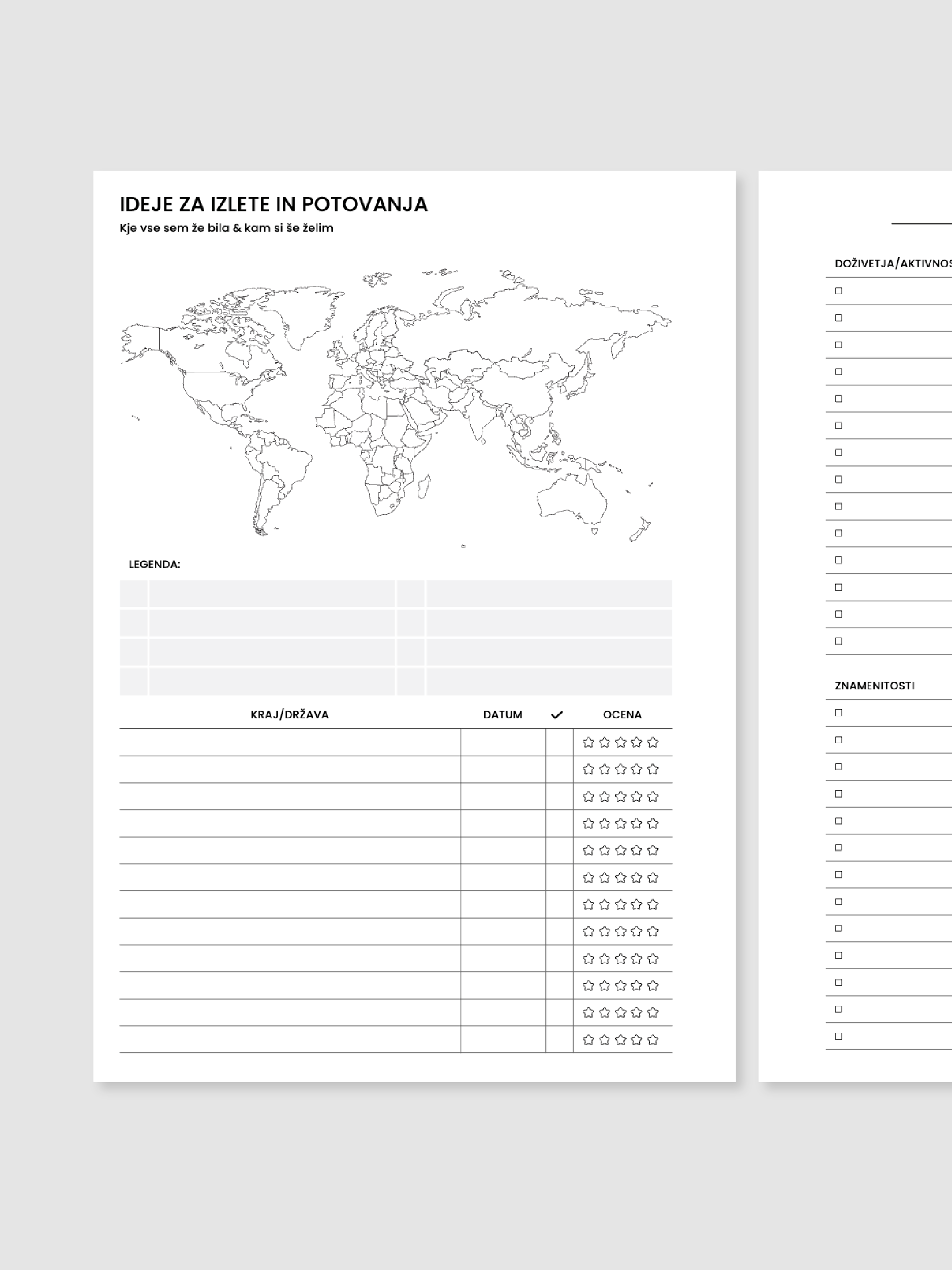Click the fifth star in the bottom rating row
Viewport: 952px width, 1270px height.
(x=652, y=1040)
